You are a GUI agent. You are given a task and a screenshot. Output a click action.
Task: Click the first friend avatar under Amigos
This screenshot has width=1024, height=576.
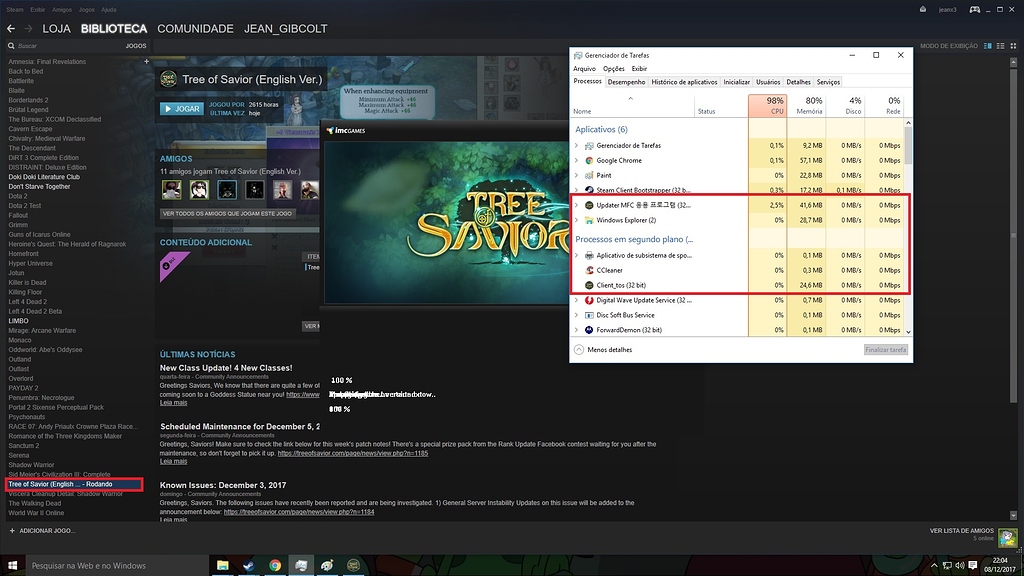(x=172, y=189)
